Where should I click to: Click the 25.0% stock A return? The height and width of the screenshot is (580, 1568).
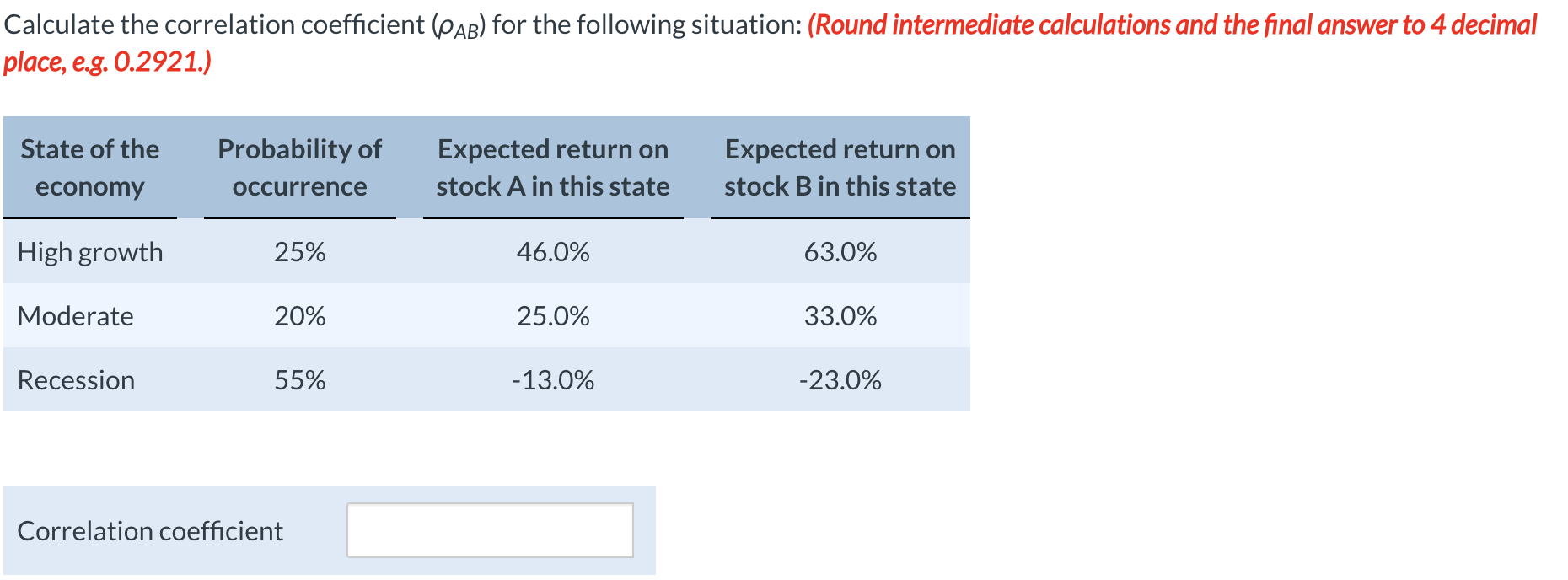(553, 316)
